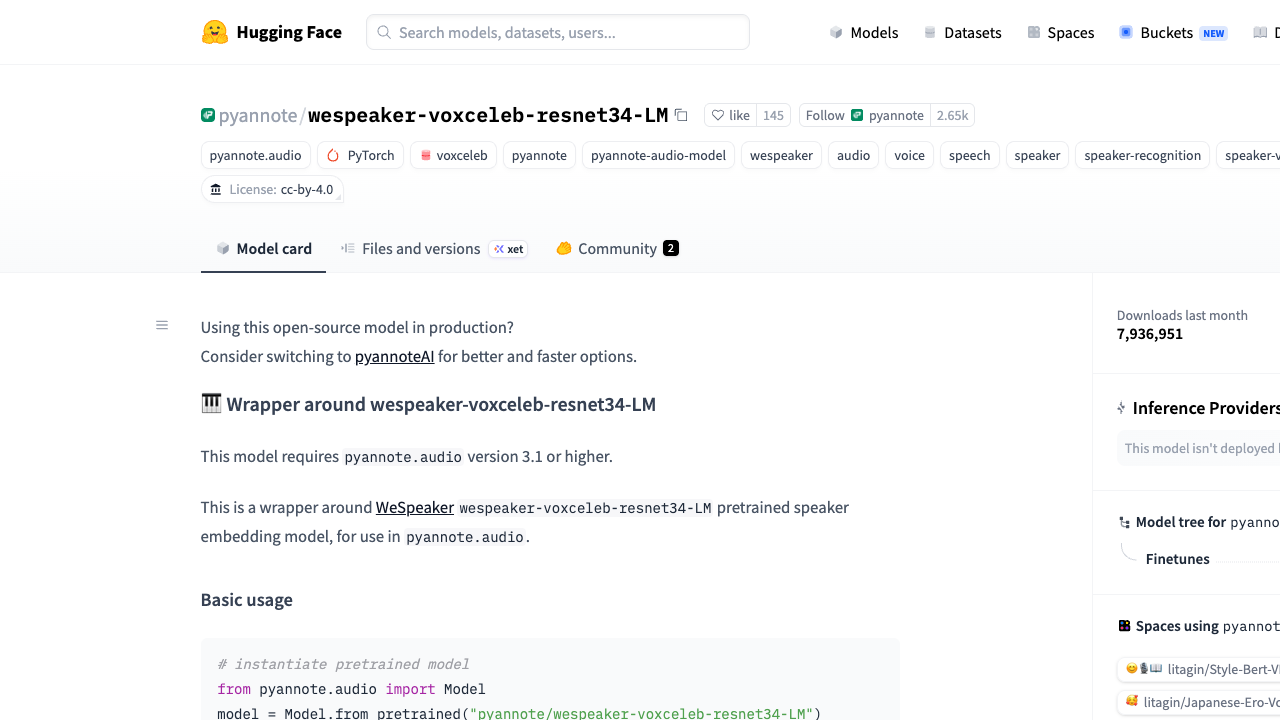Select the PyTorch tag
Screen dimensions: 1280x720
pos(361,155)
